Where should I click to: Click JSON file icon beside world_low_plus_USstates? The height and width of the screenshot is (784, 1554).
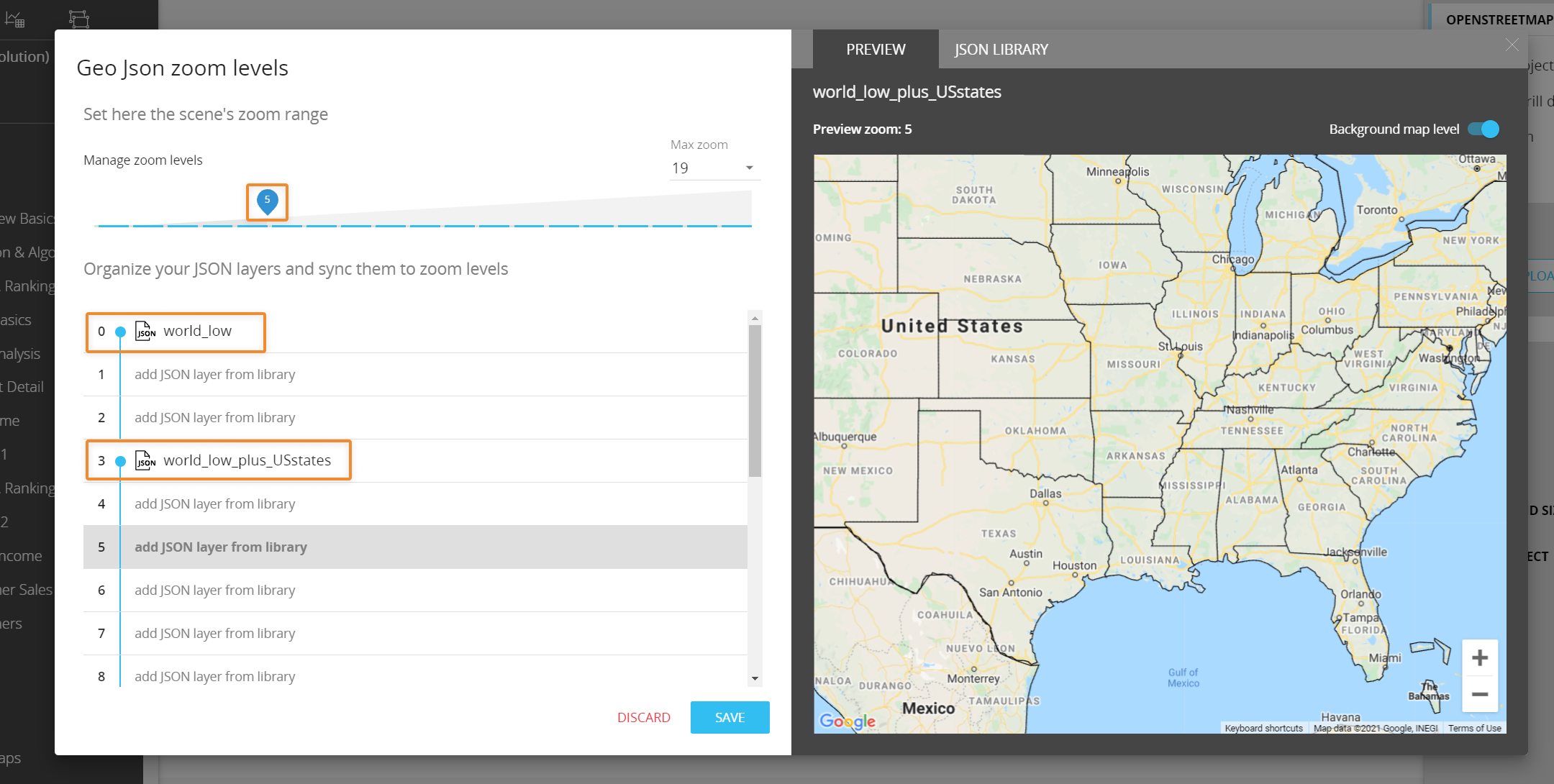pyautogui.click(x=145, y=460)
